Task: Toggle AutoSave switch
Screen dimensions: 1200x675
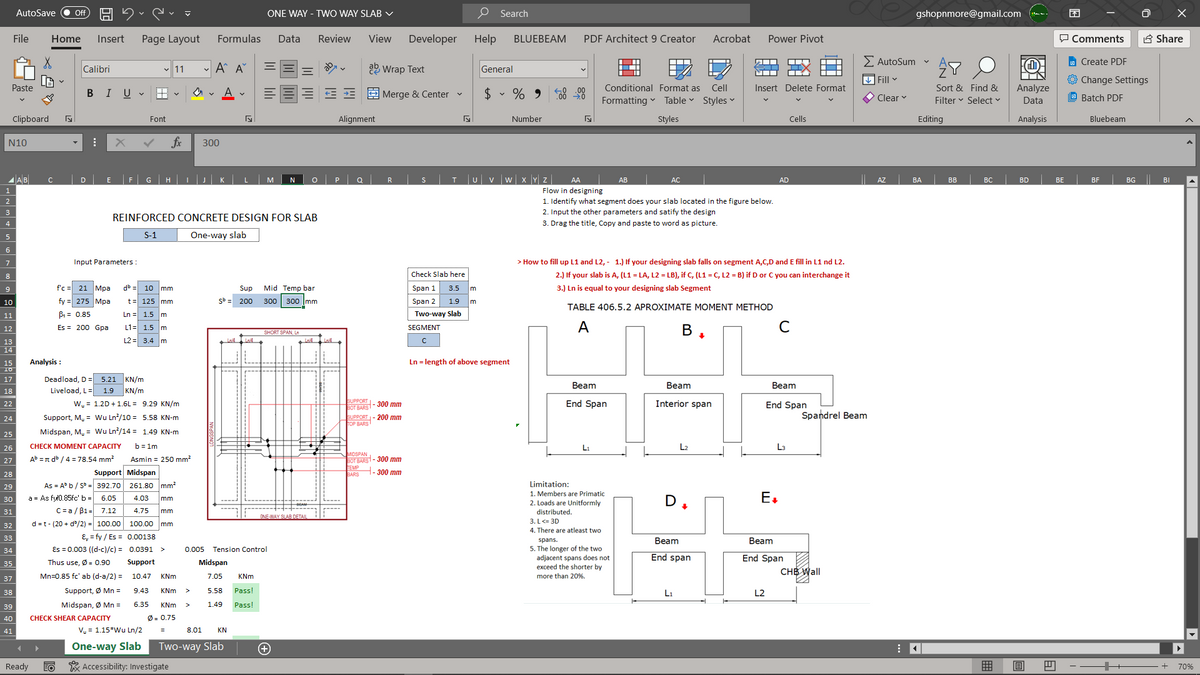Action: tap(76, 14)
